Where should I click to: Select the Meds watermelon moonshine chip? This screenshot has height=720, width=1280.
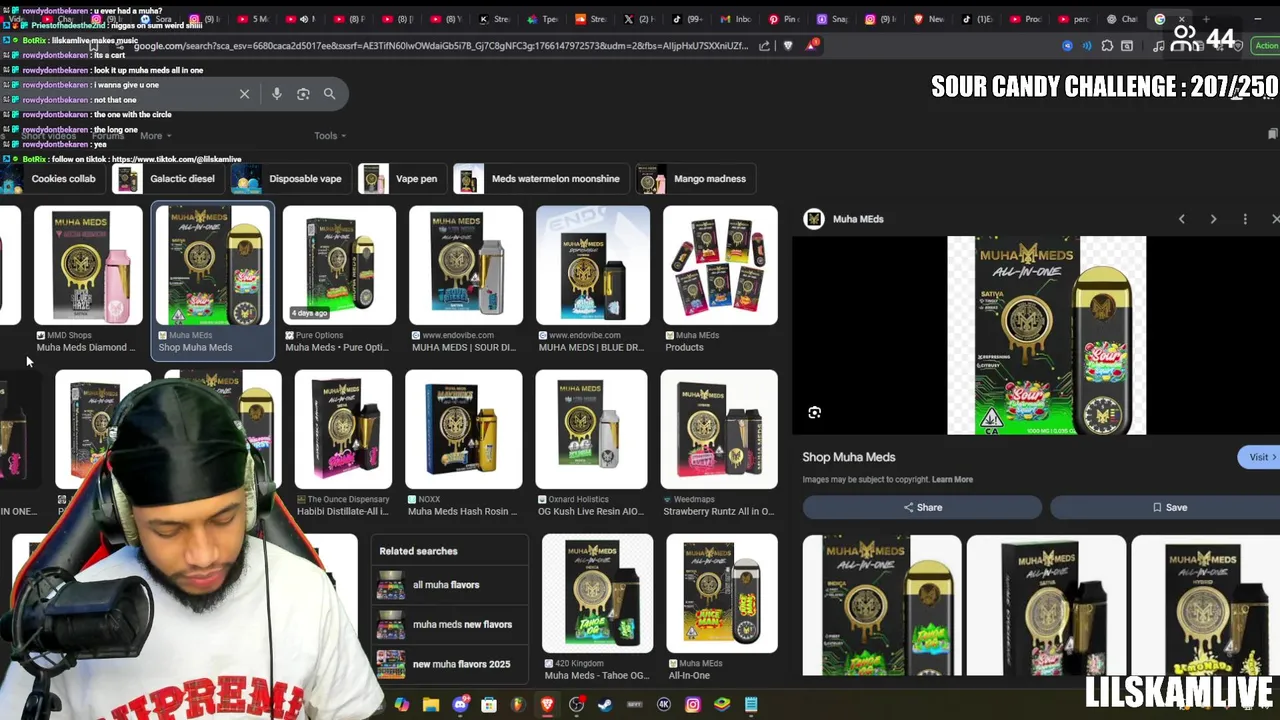(540, 179)
